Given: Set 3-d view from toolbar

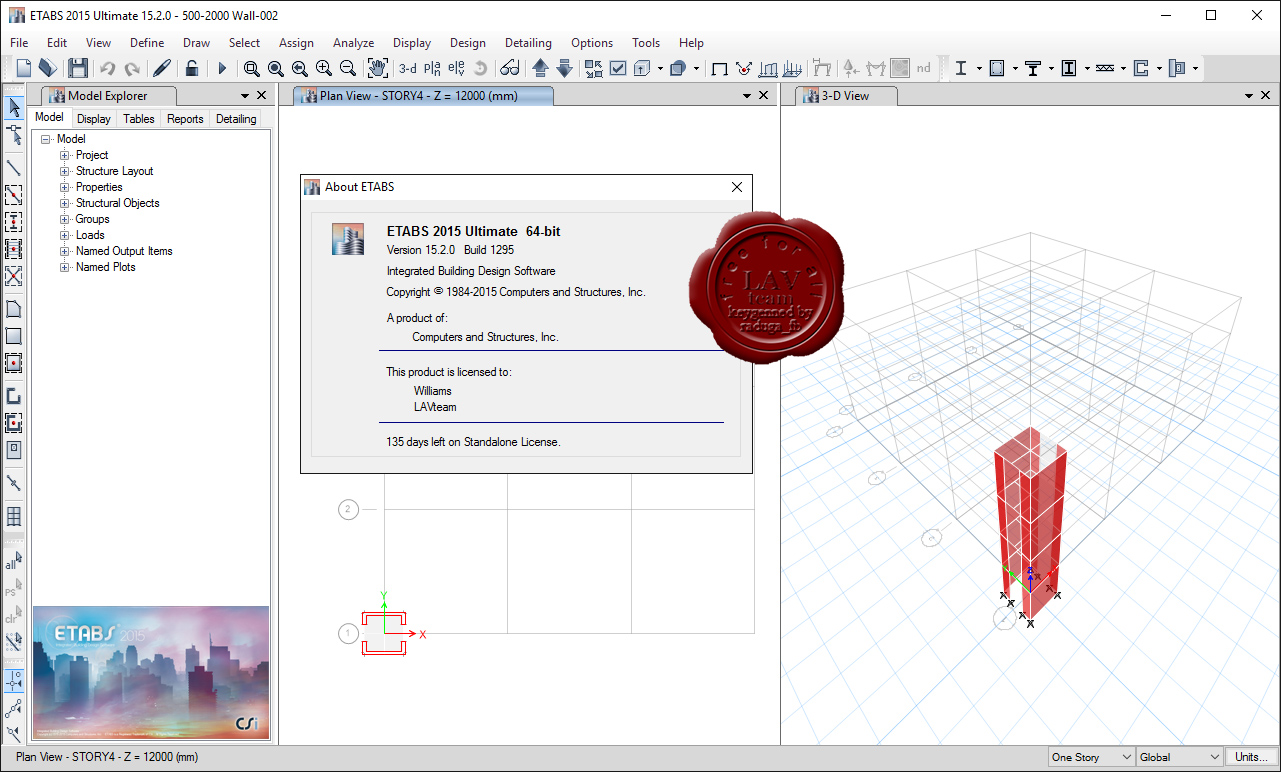Looking at the screenshot, I should (408, 68).
